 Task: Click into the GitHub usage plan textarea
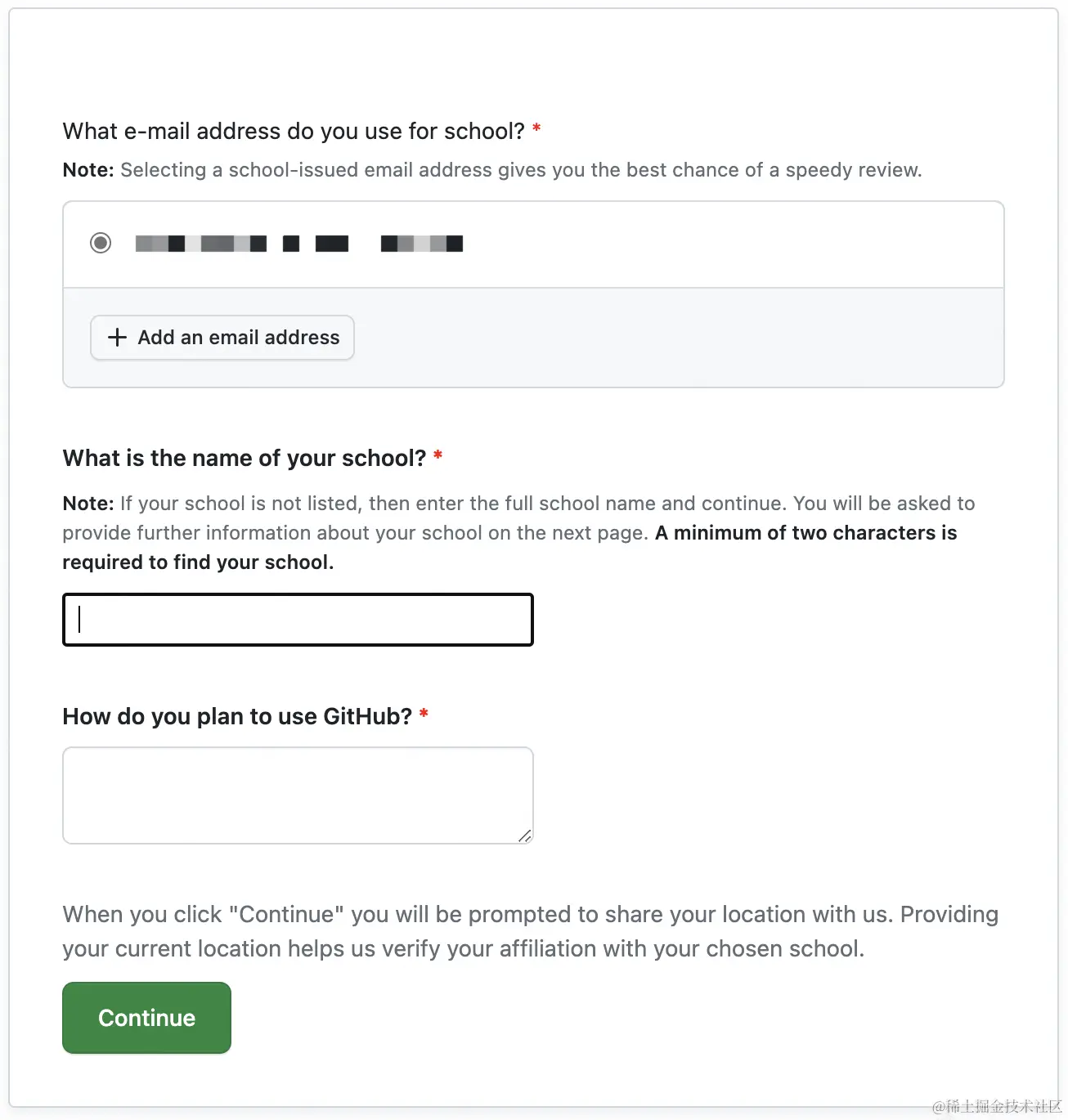[x=298, y=795]
